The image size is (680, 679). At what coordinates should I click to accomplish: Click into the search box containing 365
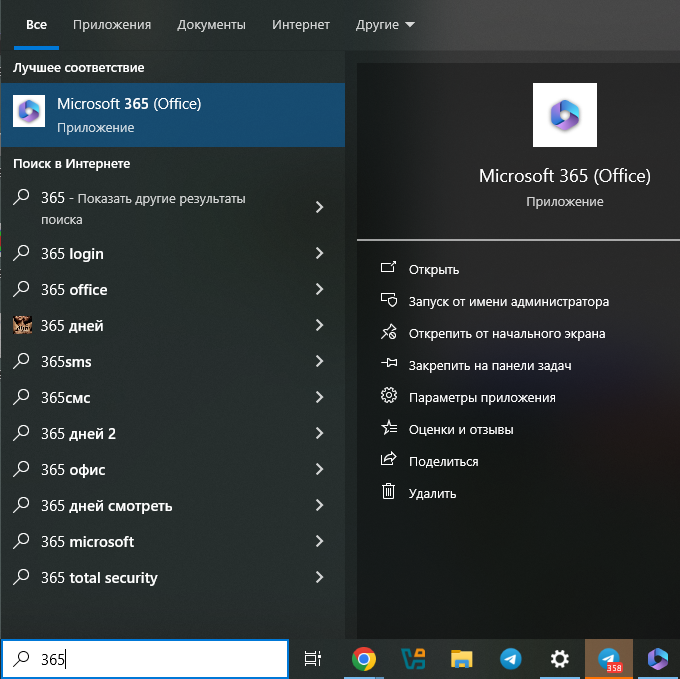145,659
